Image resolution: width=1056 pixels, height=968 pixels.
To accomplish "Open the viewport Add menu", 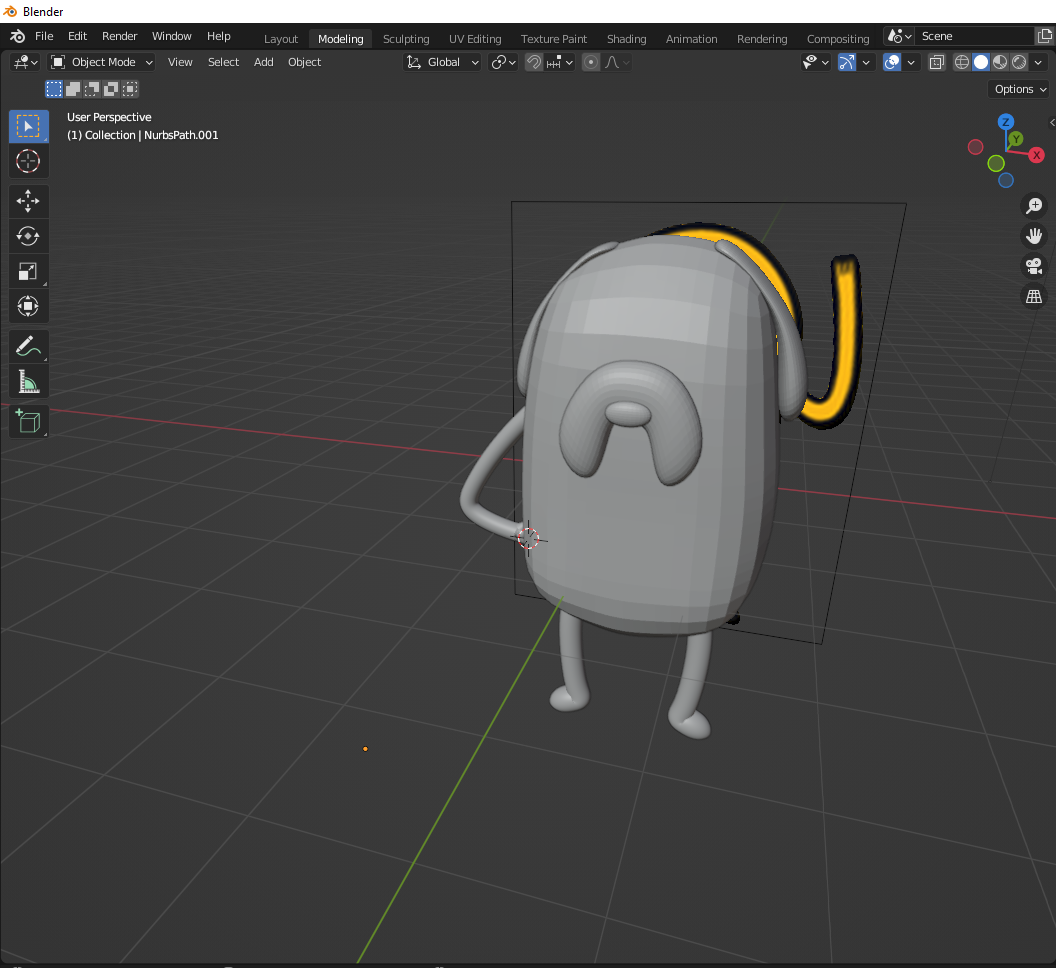I will coord(263,63).
